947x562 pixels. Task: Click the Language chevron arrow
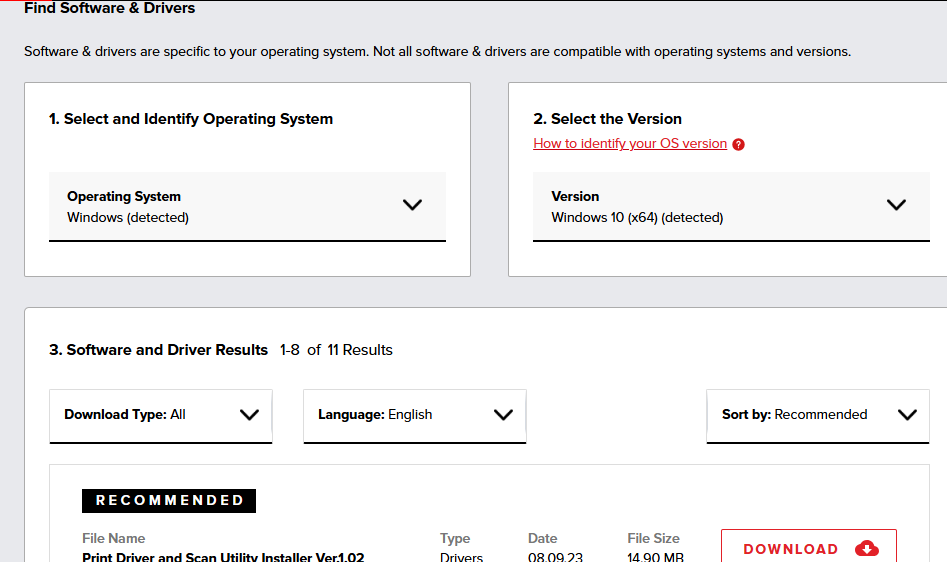click(503, 415)
